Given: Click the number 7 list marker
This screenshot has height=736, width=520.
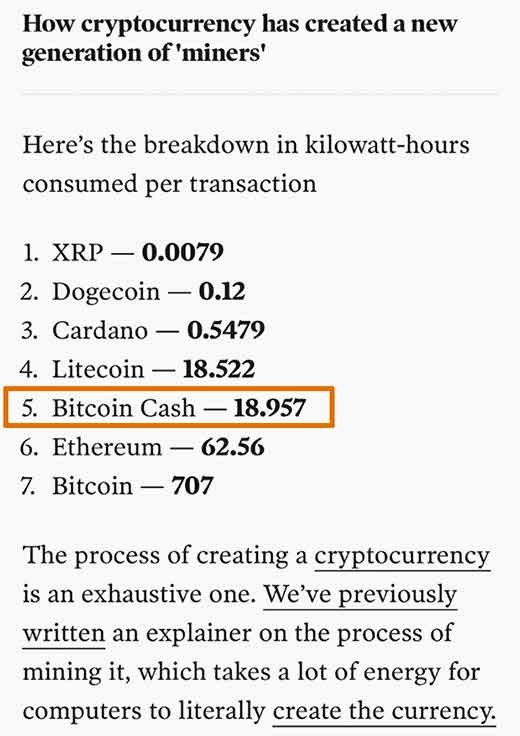Looking at the screenshot, I should pyautogui.click(x=28, y=486).
